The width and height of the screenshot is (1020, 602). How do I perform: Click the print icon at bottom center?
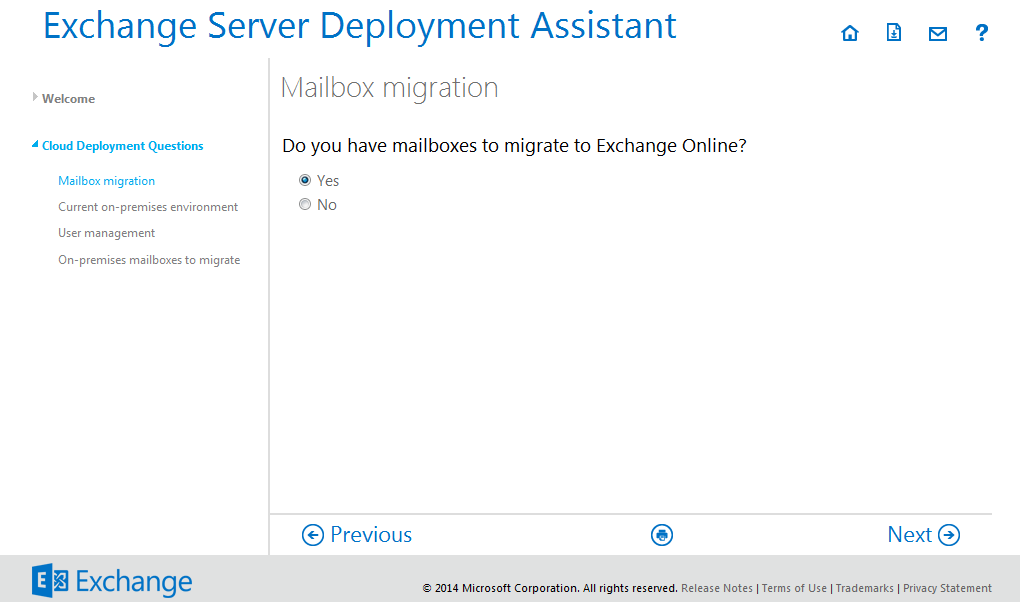click(662, 535)
